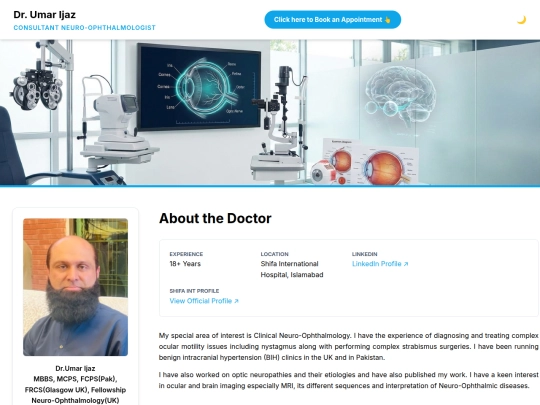Image resolution: width=540 pixels, height=405 pixels.
Task: Click the 'FRCS(Glasgow UK), Fellowship' qualifications line
Action: [75, 390]
